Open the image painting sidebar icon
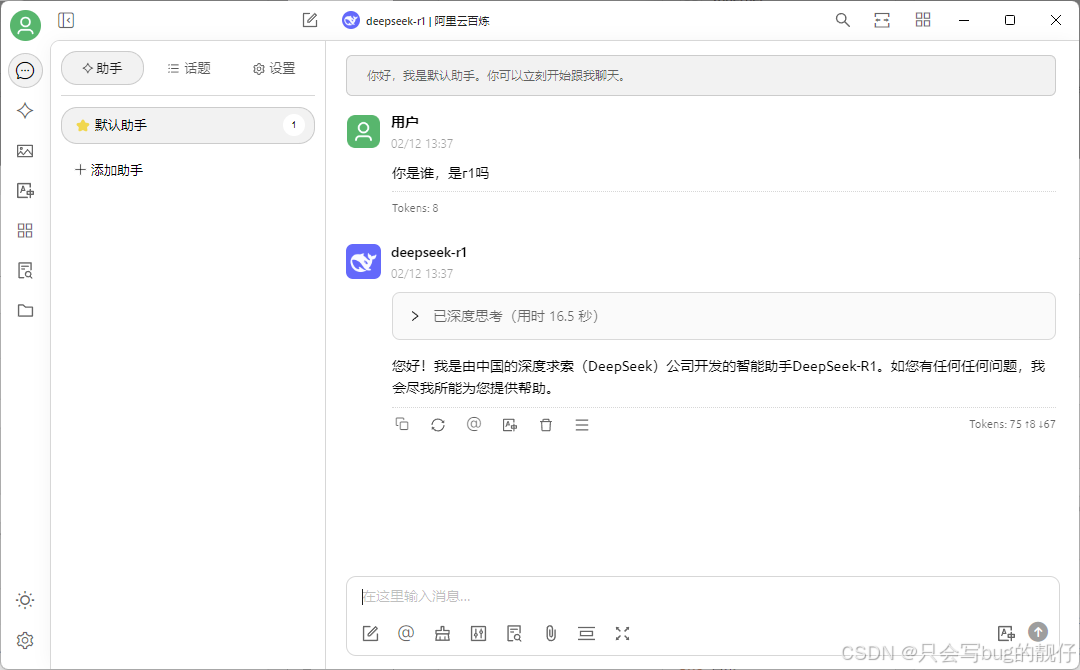This screenshot has width=1080, height=670. (x=25, y=151)
